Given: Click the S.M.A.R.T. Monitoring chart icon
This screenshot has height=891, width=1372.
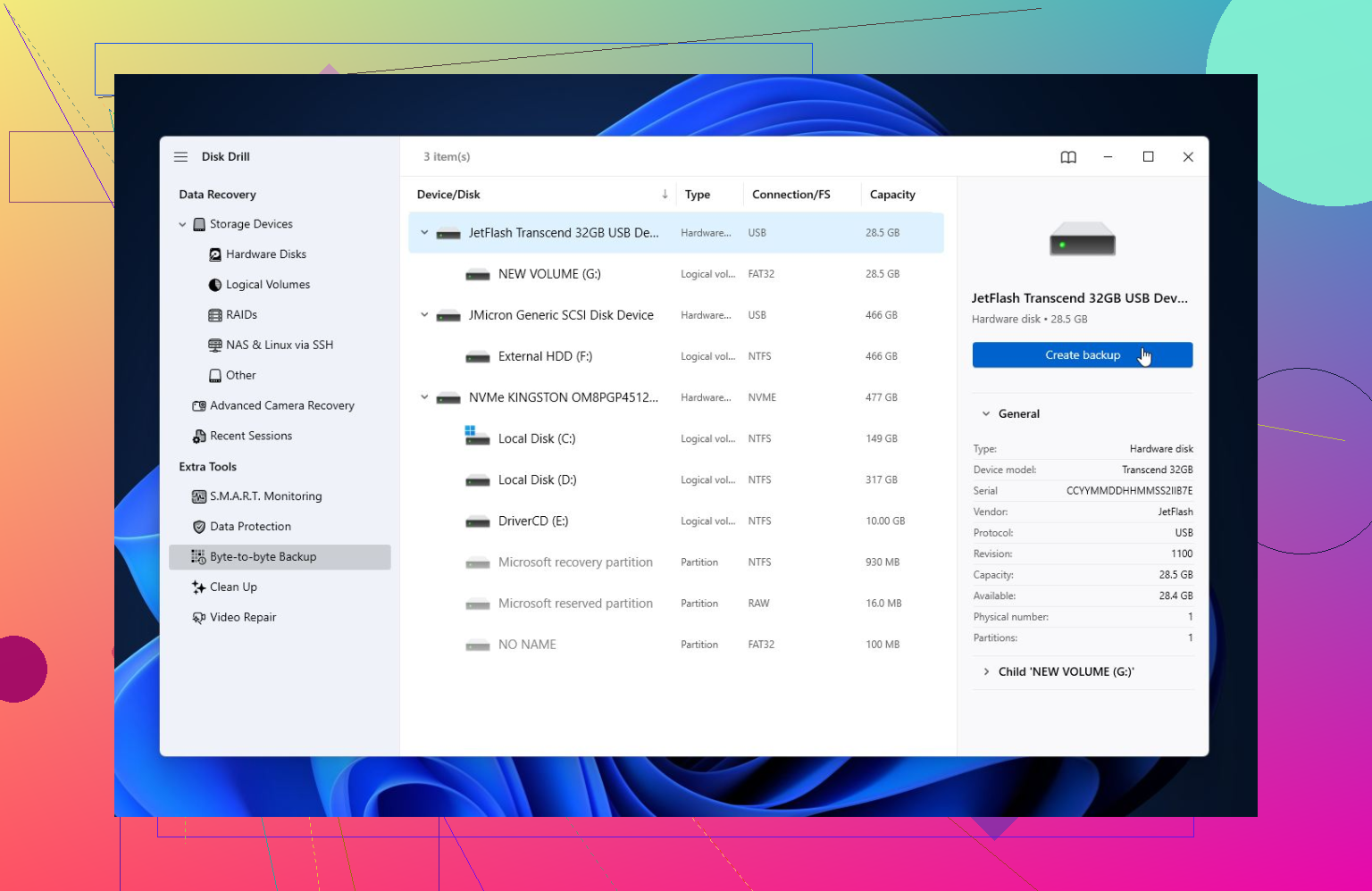Looking at the screenshot, I should [x=199, y=496].
